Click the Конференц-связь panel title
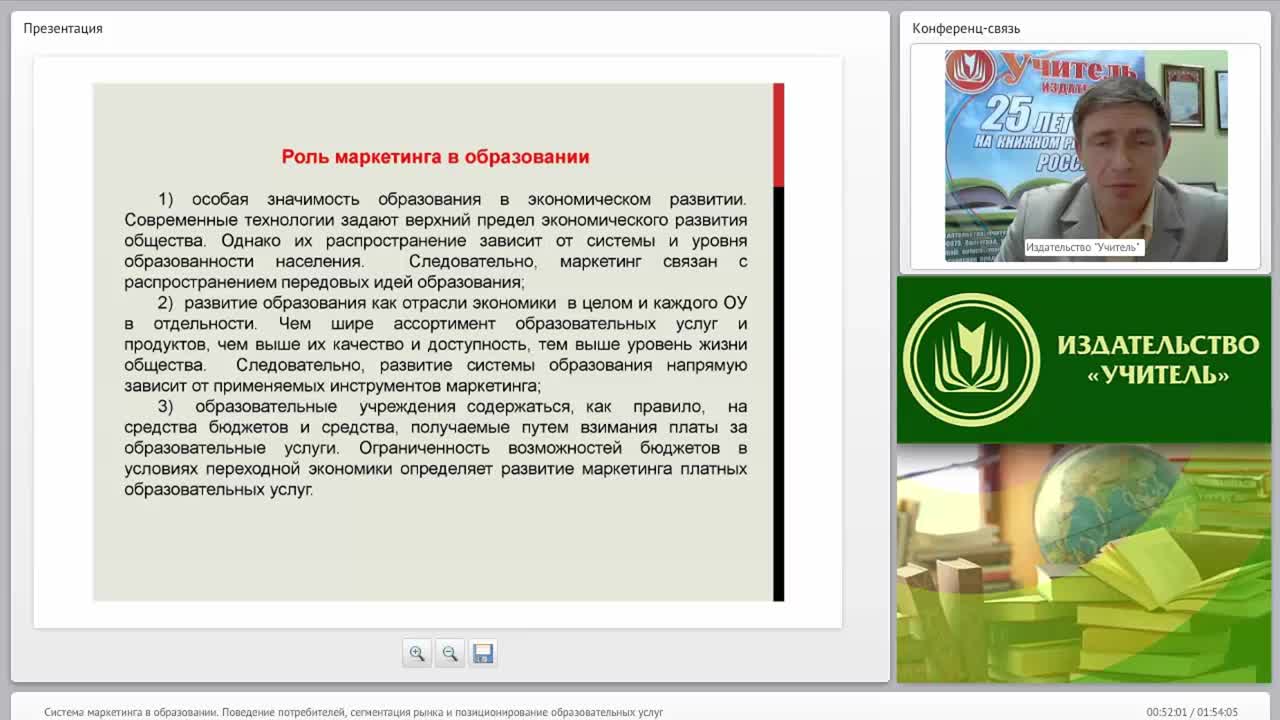Screen dimensions: 1280x720 pos(966,28)
